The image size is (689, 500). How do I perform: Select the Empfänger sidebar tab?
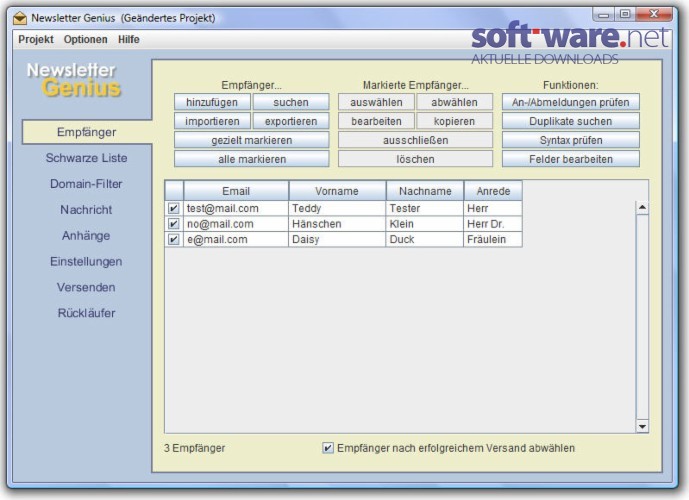pyautogui.click(x=87, y=132)
